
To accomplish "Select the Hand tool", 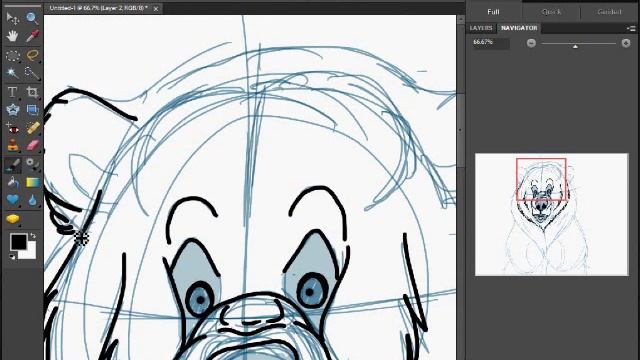I will click(13, 36).
